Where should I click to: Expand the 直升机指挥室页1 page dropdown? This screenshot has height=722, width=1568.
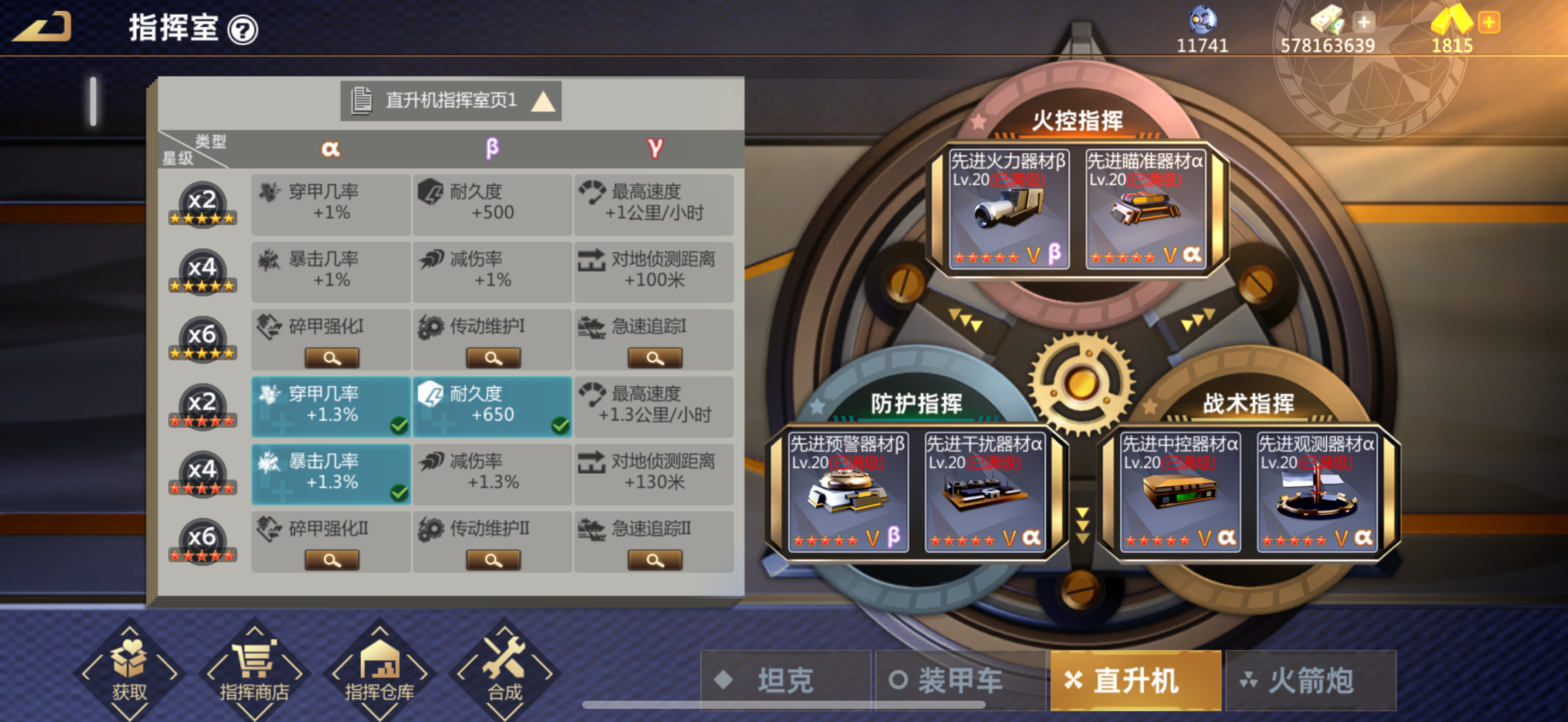(451, 101)
